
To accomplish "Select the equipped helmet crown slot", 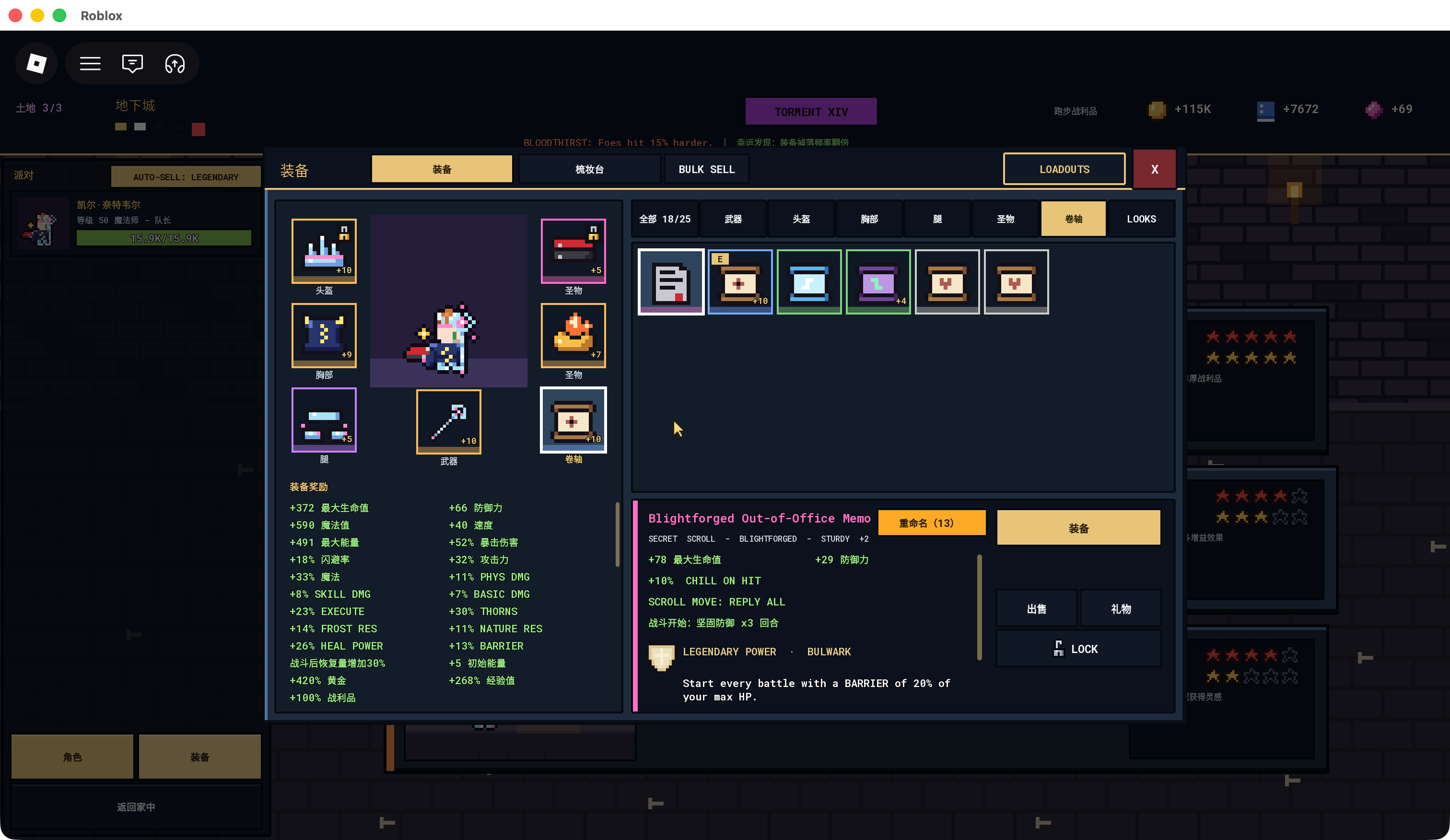I will (x=324, y=251).
